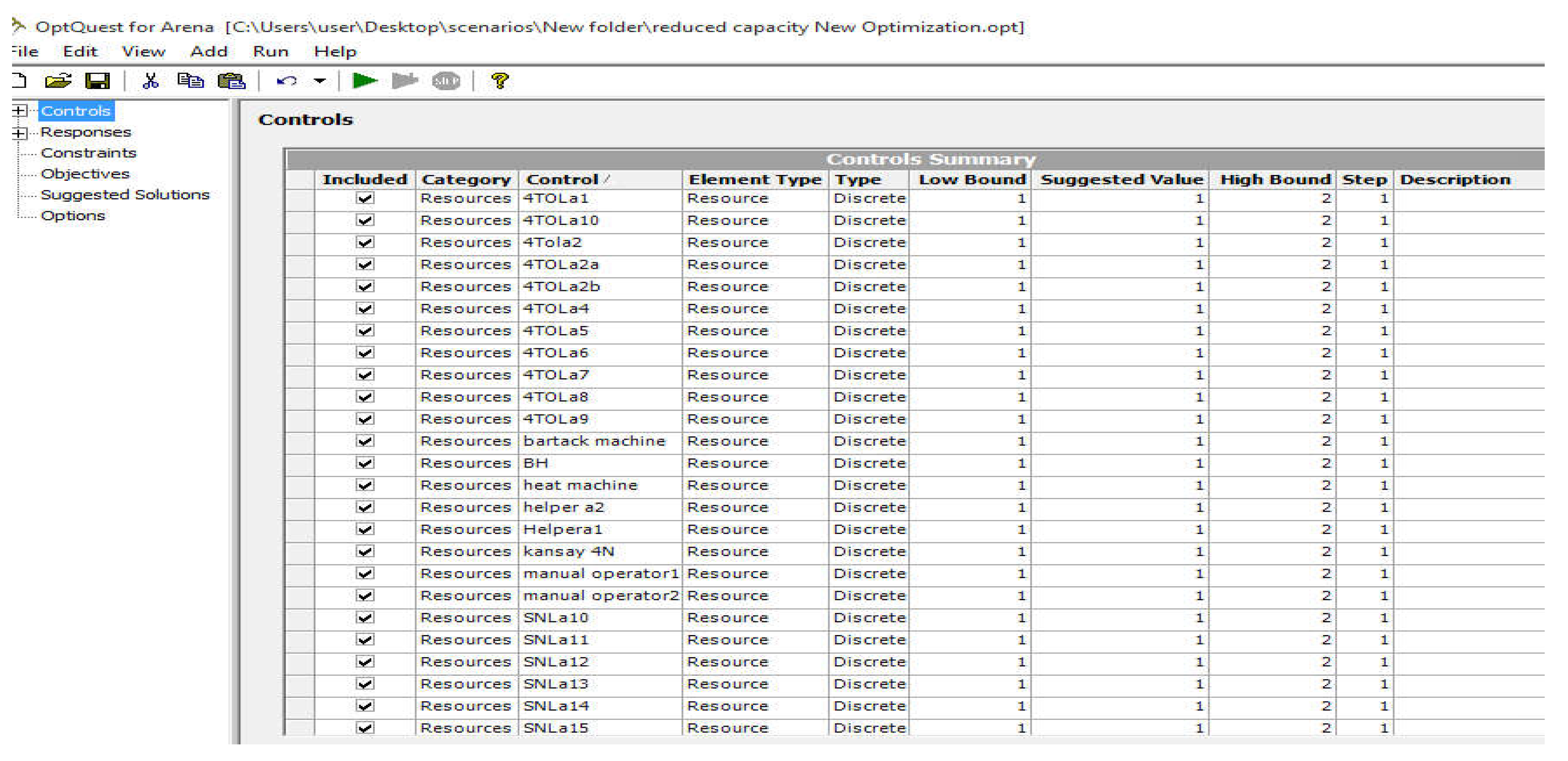Viewport: 1568px width, 761px height.
Task: Click the gray Stop button icon
Action: pos(446,80)
